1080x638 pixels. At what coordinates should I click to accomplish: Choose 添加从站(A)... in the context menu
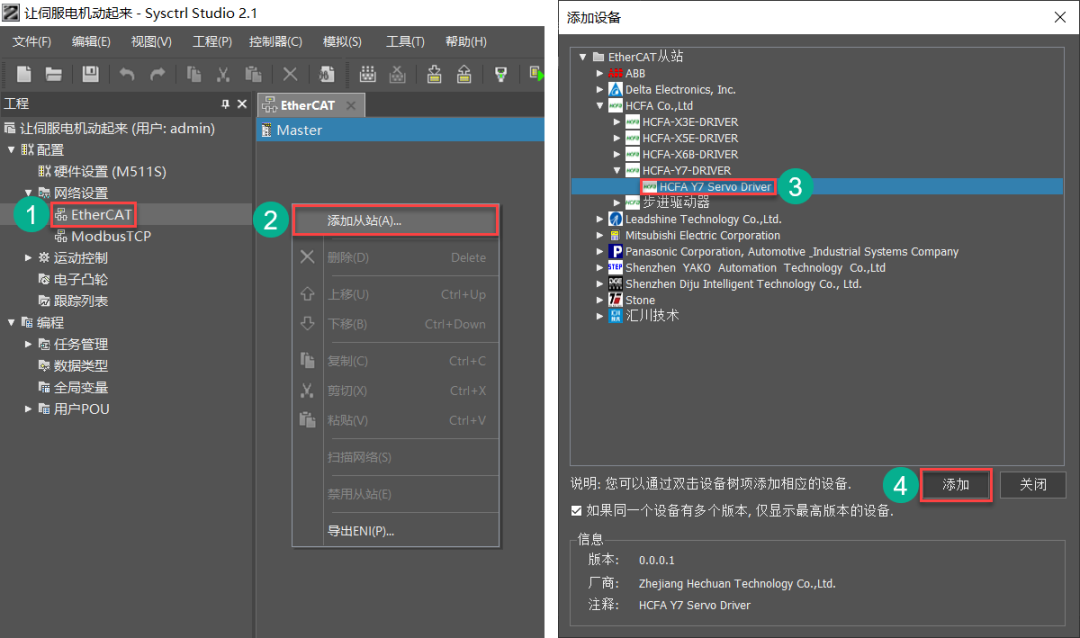[x=395, y=220]
